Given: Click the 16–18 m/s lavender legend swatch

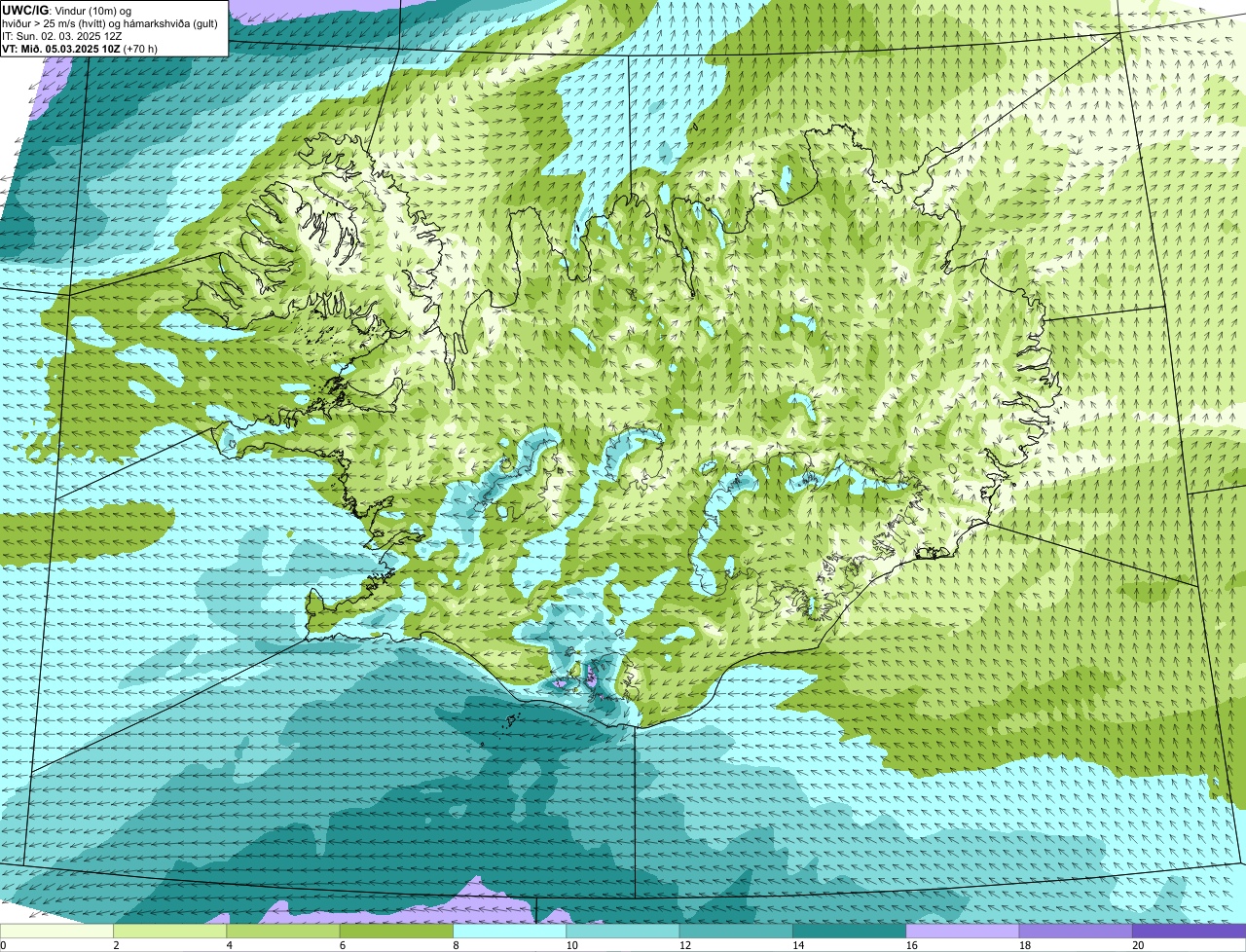Looking at the screenshot, I should 963,931.
